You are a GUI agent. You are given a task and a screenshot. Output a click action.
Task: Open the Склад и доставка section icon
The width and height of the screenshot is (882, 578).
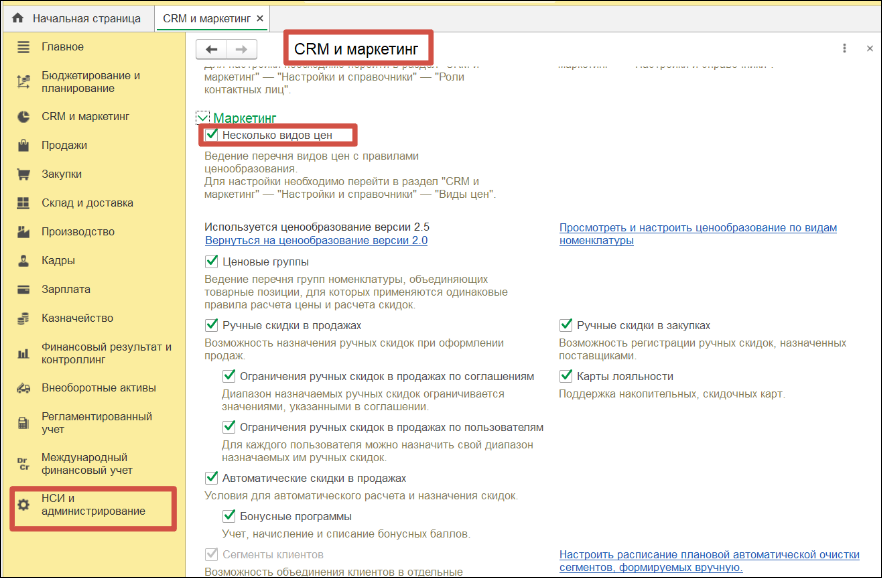coord(24,200)
